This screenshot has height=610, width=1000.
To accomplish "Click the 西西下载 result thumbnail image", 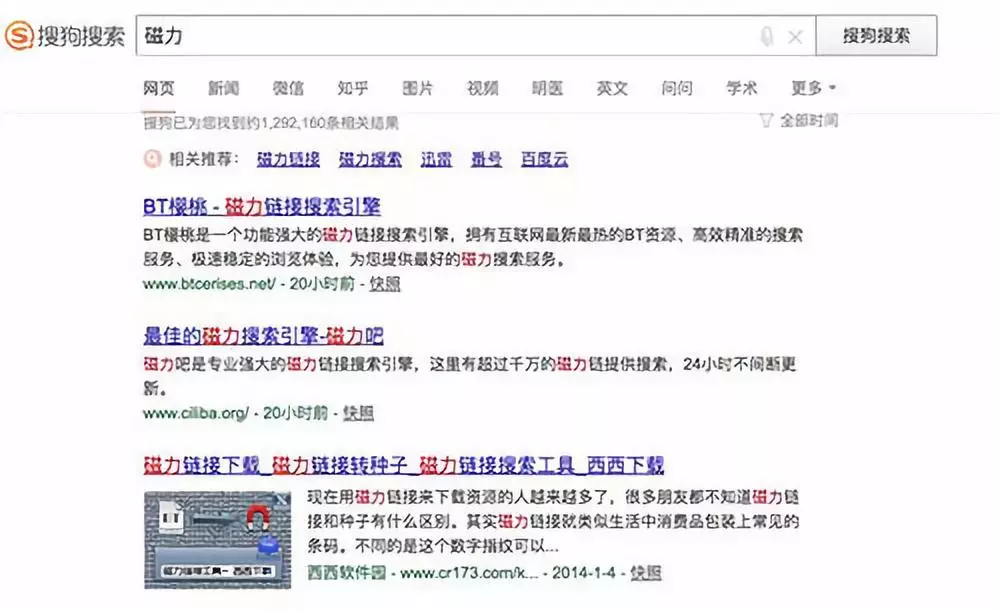I will coord(218,535).
